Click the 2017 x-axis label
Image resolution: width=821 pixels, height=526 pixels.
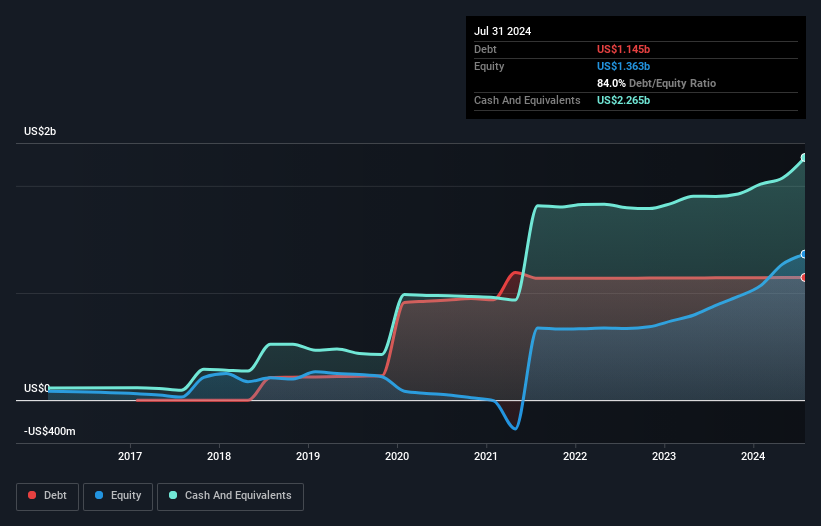tap(130, 456)
